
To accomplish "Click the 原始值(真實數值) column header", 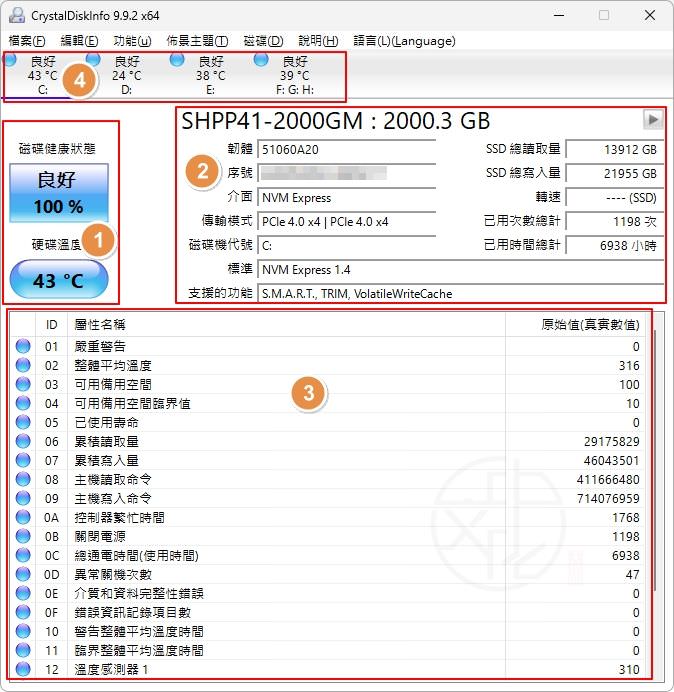I will (x=577, y=325).
